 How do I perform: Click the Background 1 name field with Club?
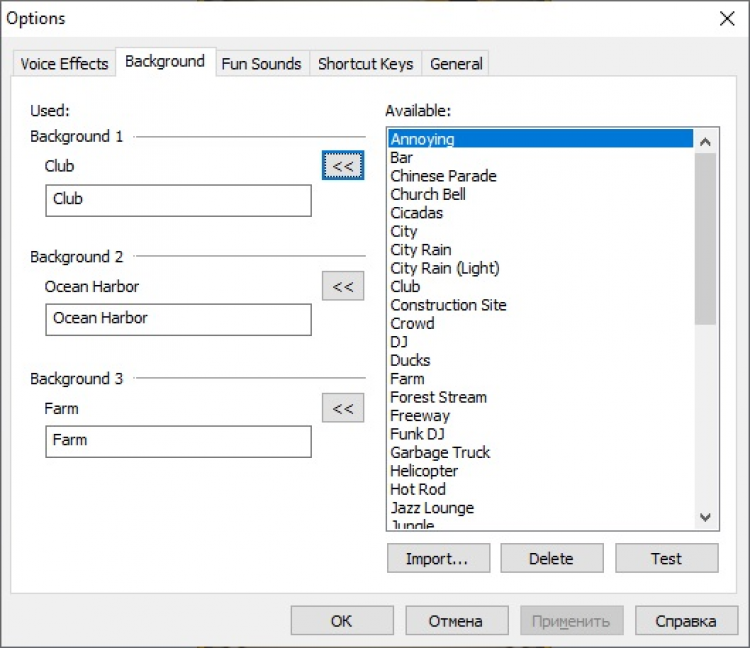coord(178,200)
